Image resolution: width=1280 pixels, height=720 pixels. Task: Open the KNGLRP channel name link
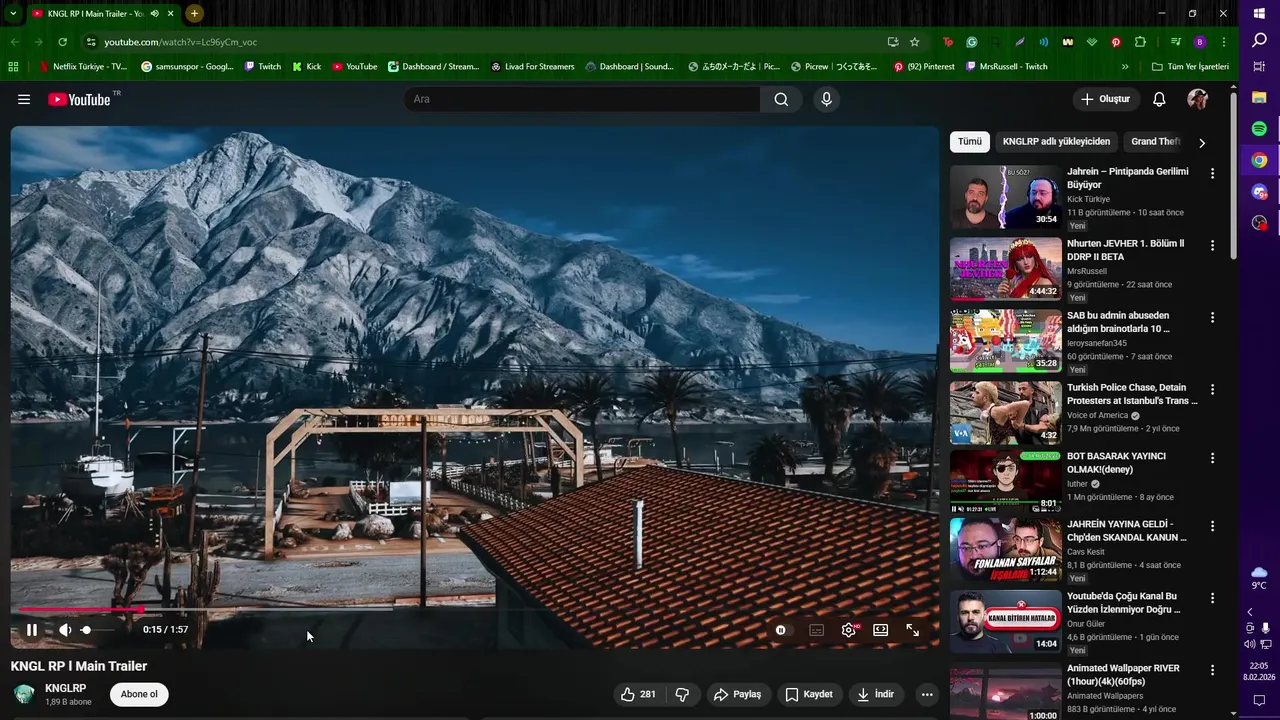[66, 688]
